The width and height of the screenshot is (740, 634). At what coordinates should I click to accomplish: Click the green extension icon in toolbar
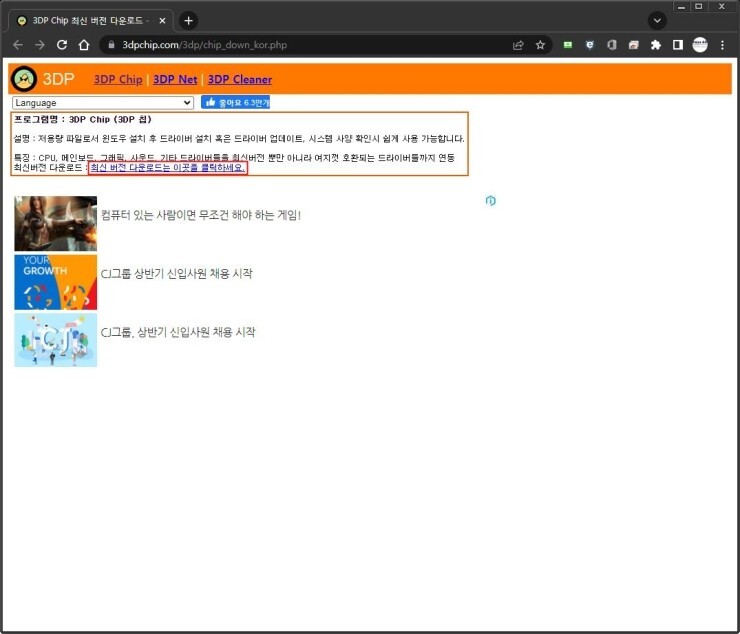tap(568, 45)
